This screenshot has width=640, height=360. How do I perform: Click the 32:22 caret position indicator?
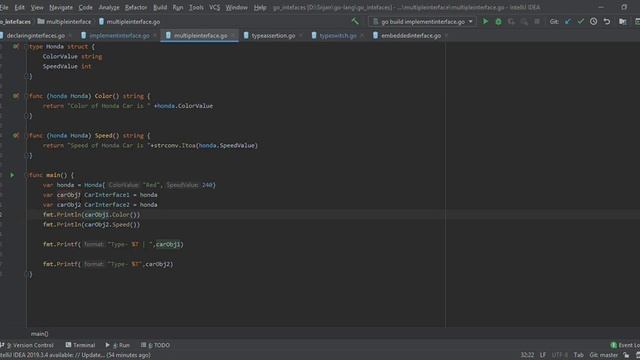(527, 355)
